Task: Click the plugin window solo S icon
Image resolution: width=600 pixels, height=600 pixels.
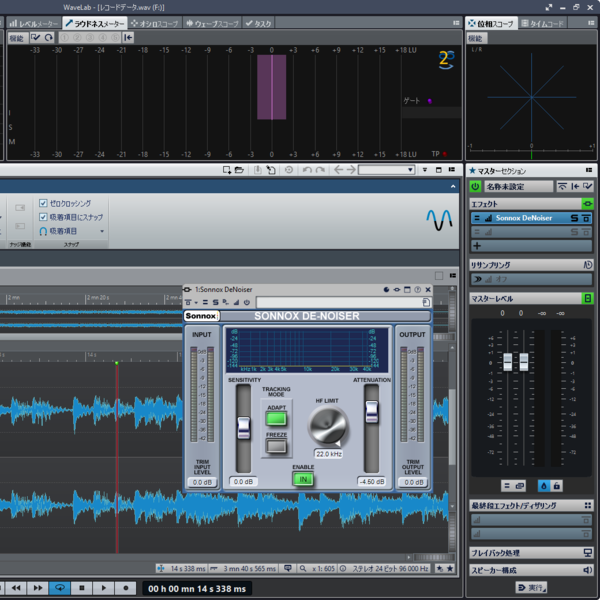Action: click(x=215, y=302)
